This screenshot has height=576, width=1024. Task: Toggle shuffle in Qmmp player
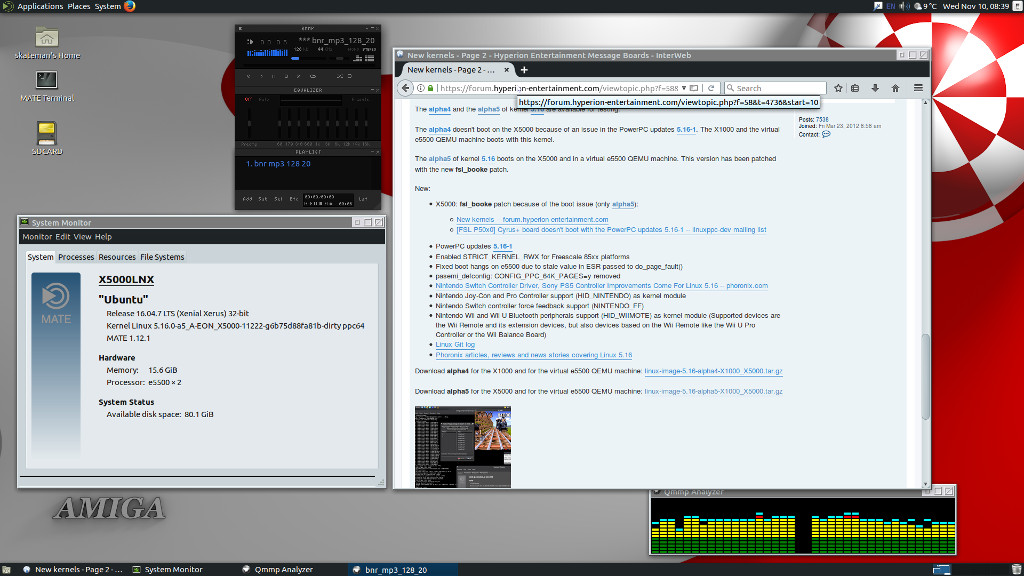pyautogui.click(x=340, y=76)
